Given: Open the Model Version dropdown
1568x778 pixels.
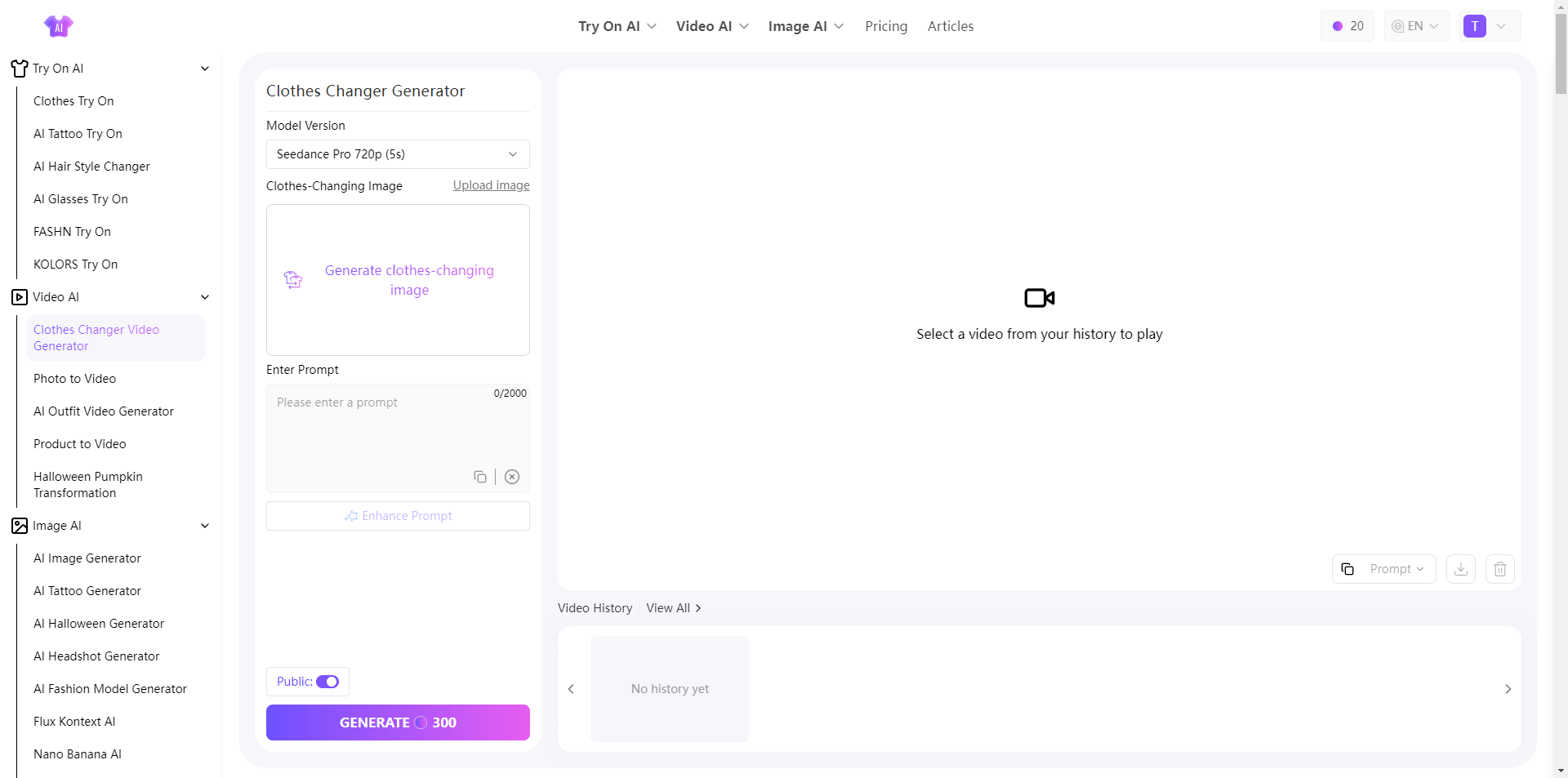Looking at the screenshot, I should click(398, 154).
